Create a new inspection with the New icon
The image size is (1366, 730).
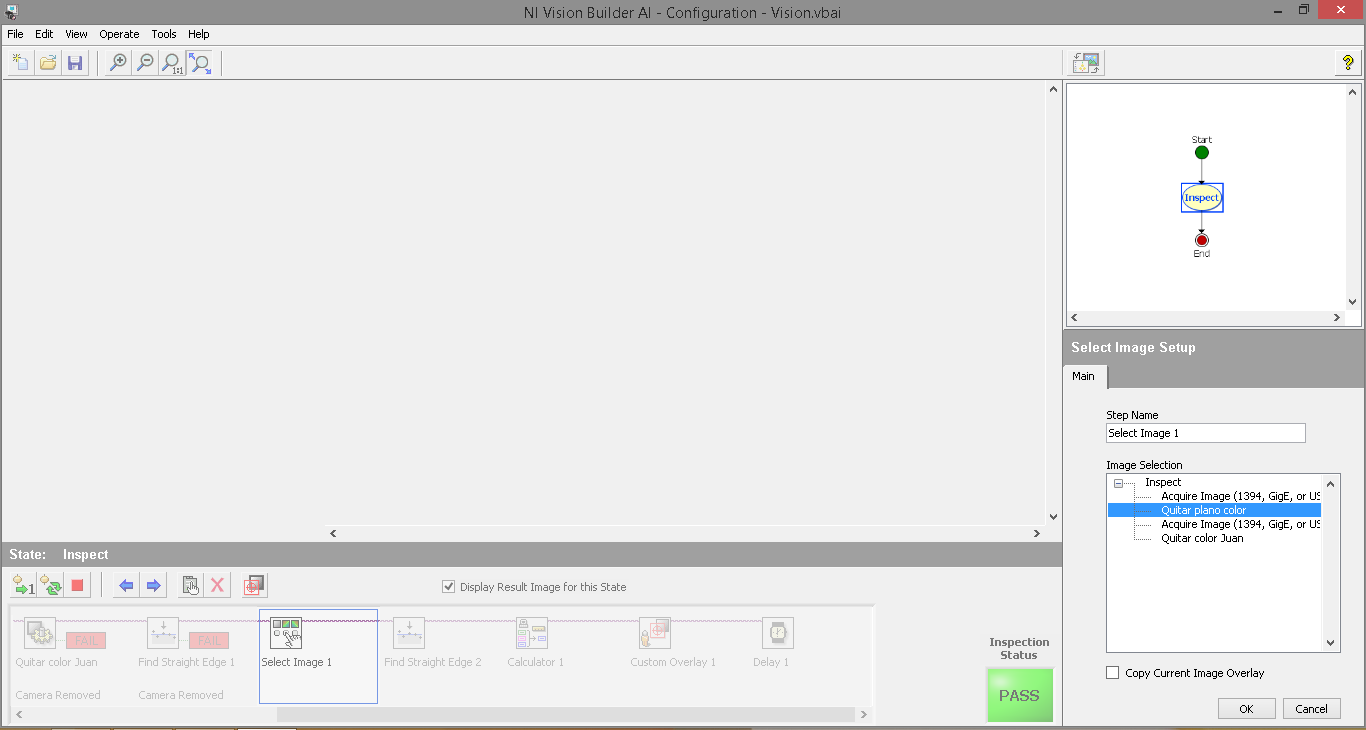point(20,63)
